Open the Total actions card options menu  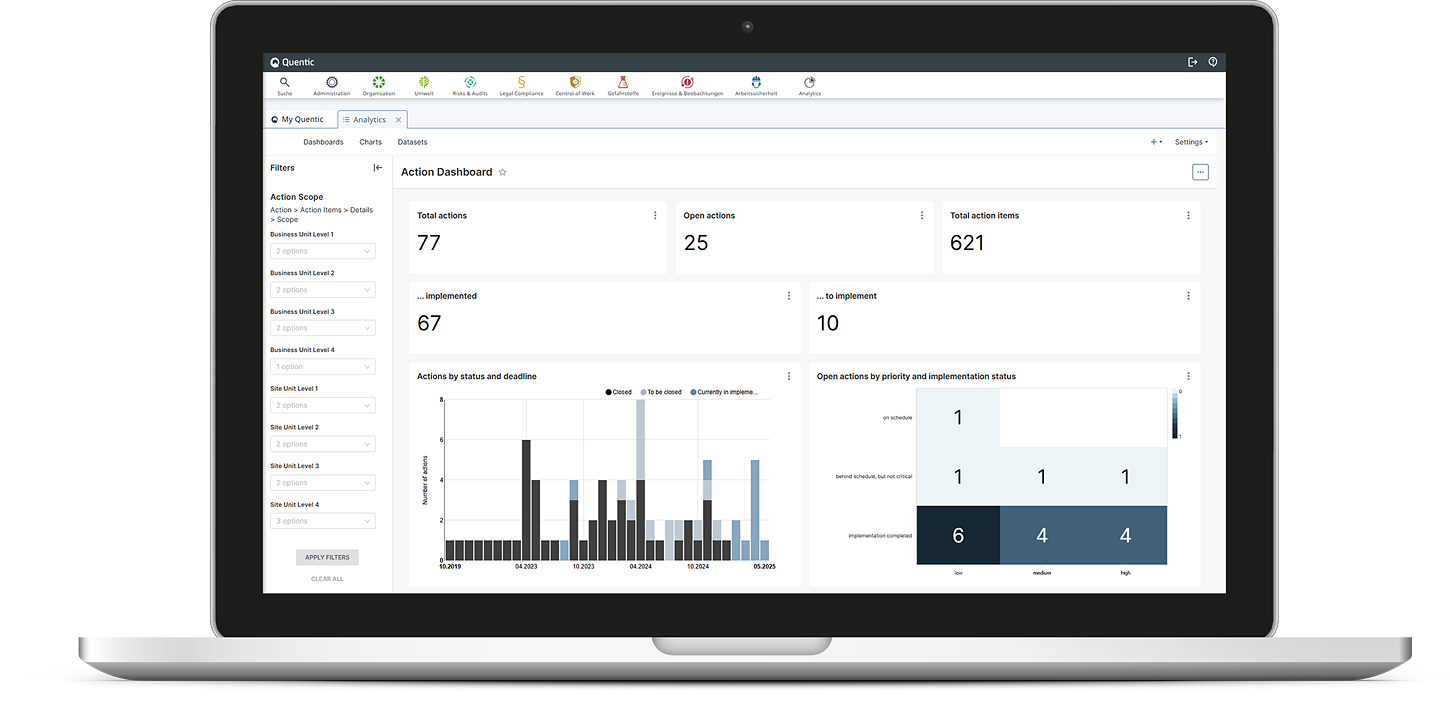point(655,215)
